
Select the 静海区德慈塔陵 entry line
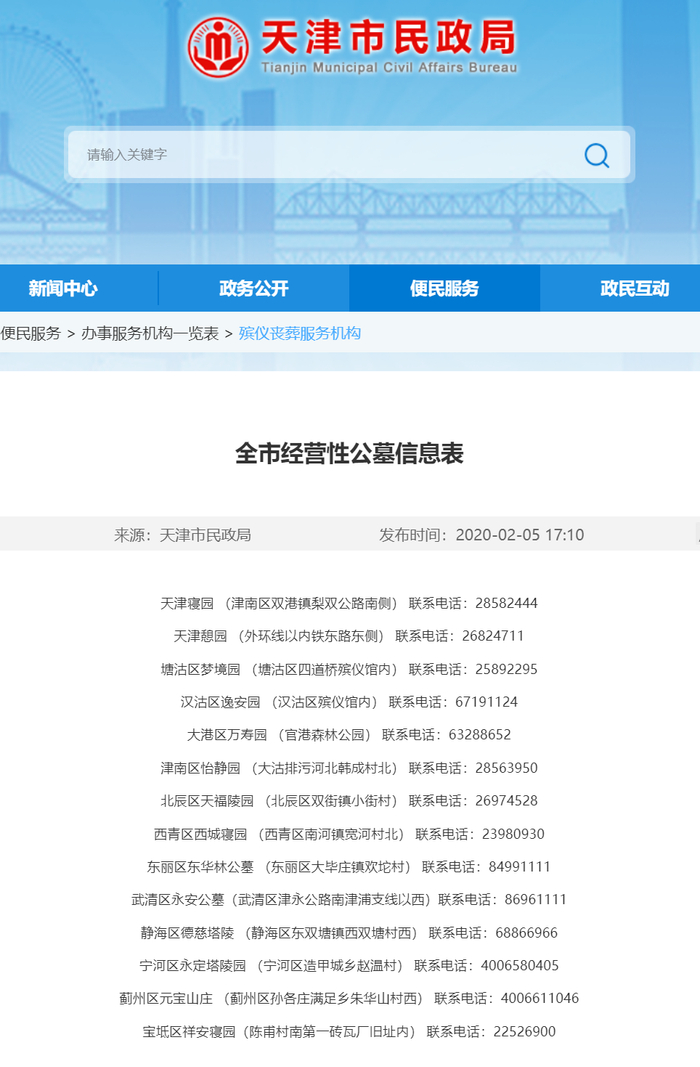pyautogui.click(x=349, y=932)
